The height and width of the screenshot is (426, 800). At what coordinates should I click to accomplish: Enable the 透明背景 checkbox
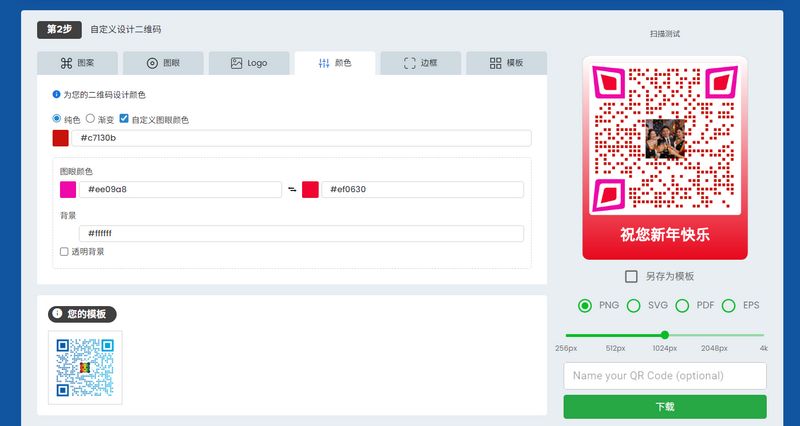tap(65, 252)
